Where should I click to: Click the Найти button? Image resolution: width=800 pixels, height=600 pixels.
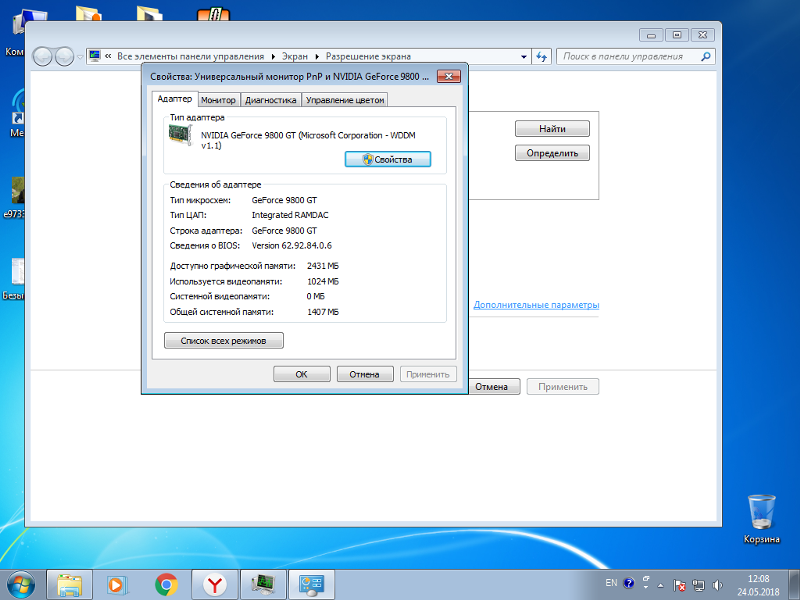[x=552, y=129]
